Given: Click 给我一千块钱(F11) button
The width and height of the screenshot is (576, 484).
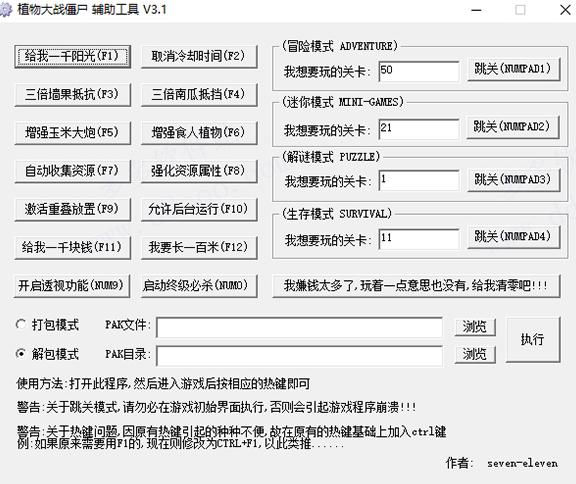Looking at the screenshot, I should click(x=72, y=248).
